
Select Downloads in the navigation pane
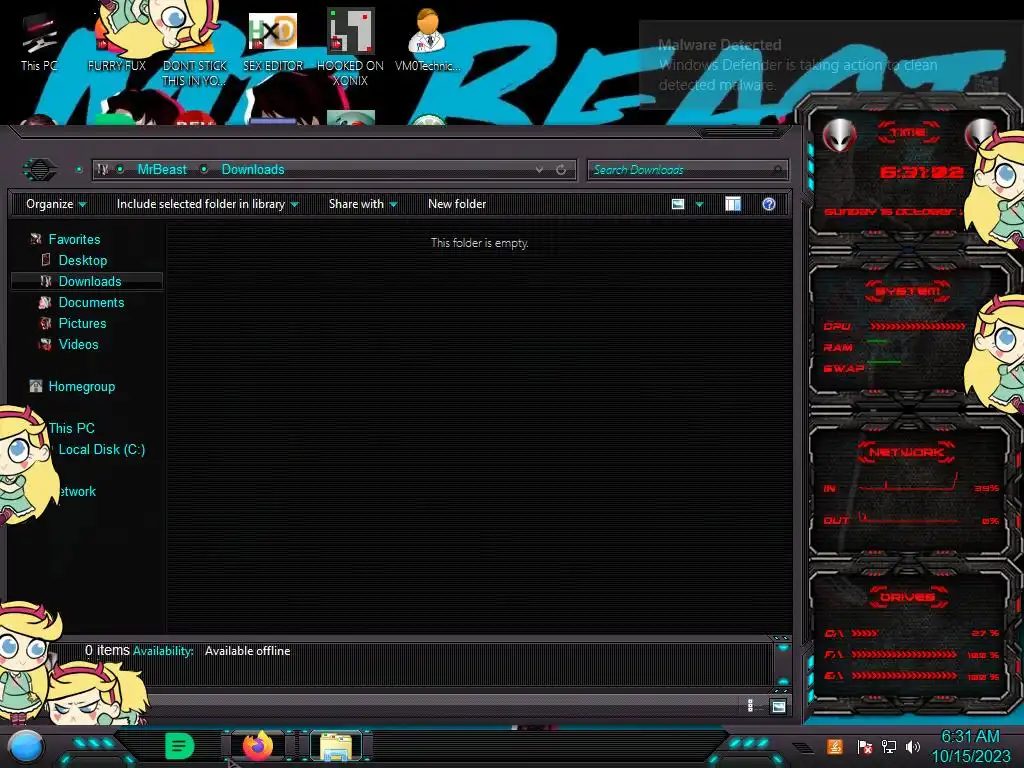pos(88,281)
